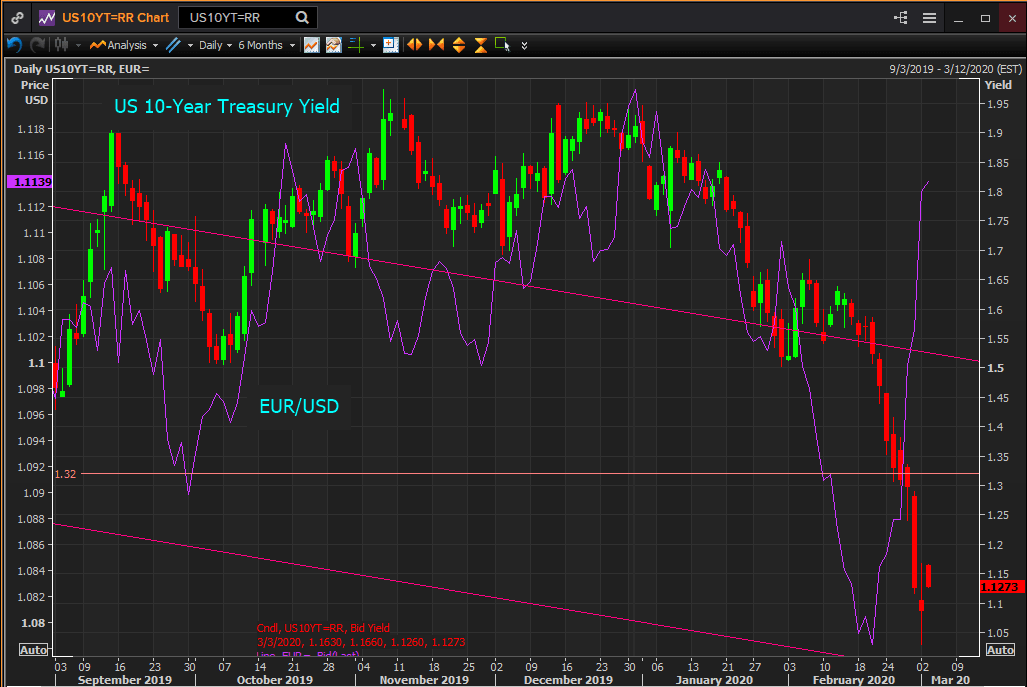Select the zoom rectangle pointer tool

(502, 45)
